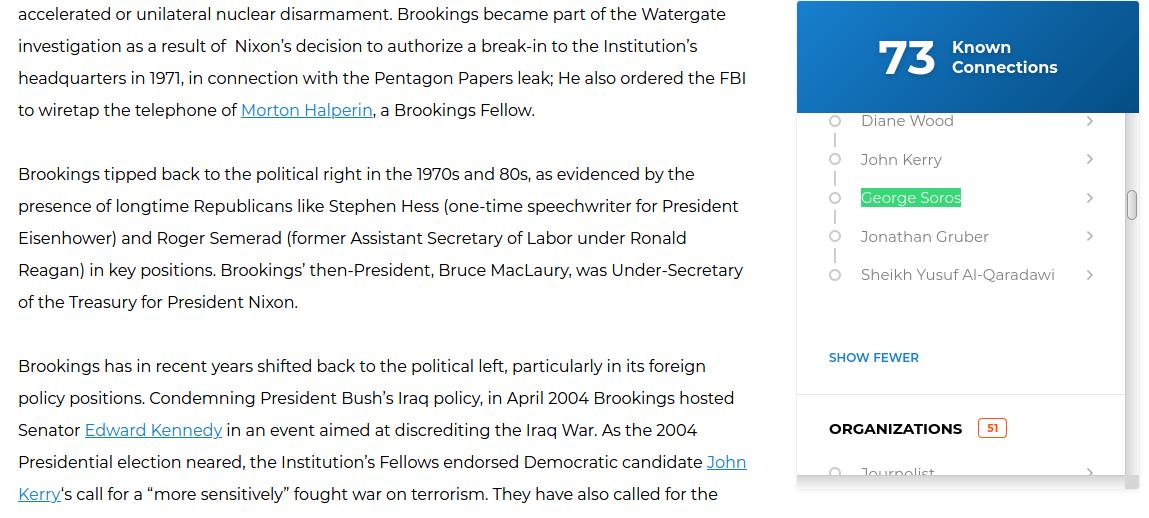Select the circle marker beside George Soros
The image size is (1149, 518).
coord(835,198)
